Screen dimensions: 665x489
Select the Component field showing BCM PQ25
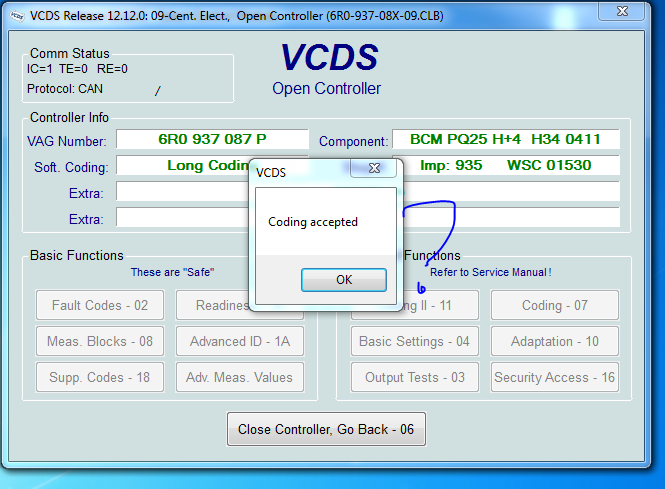[x=505, y=140]
